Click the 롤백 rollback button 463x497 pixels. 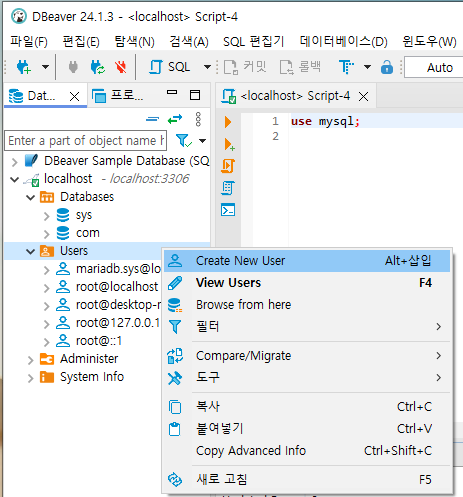(x=300, y=67)
